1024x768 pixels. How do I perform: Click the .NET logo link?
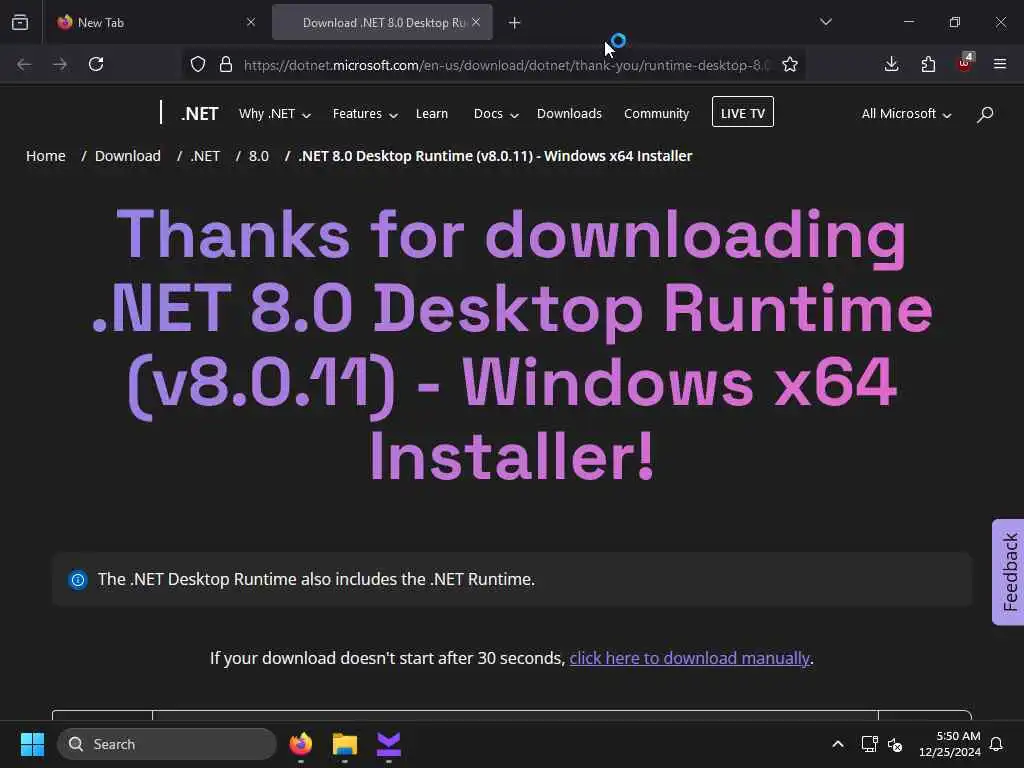[x=199, y=114]
